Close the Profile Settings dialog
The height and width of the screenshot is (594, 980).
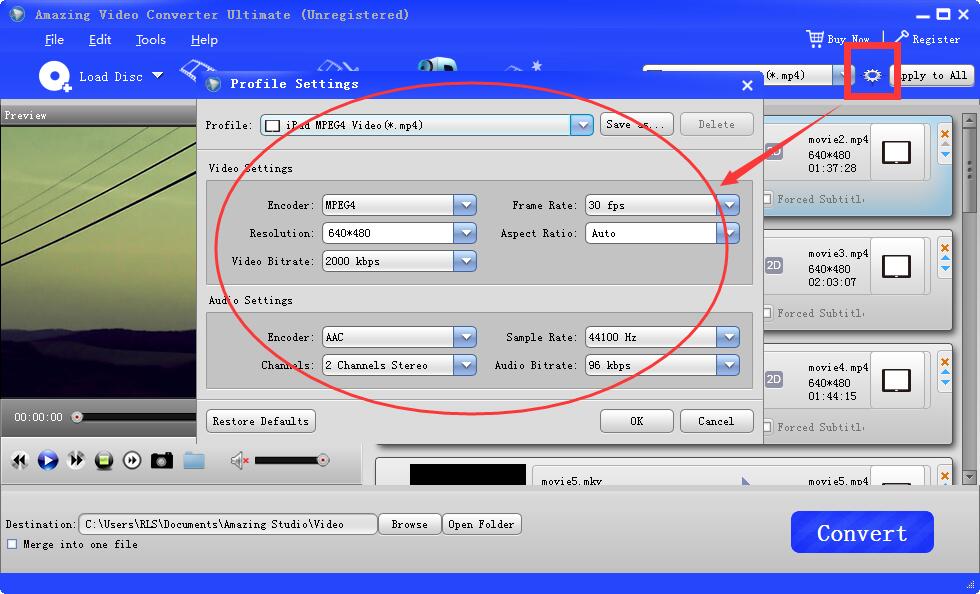[x=747, y=85]
